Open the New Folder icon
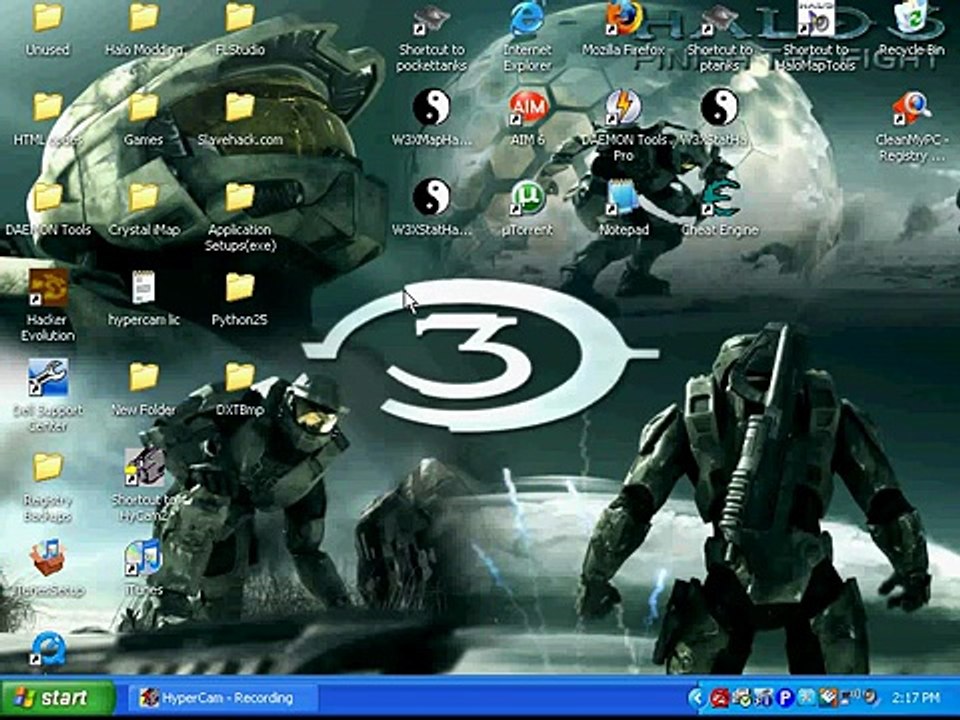The width and height of the screenshot is (960, 720). [x=143, y=377]
